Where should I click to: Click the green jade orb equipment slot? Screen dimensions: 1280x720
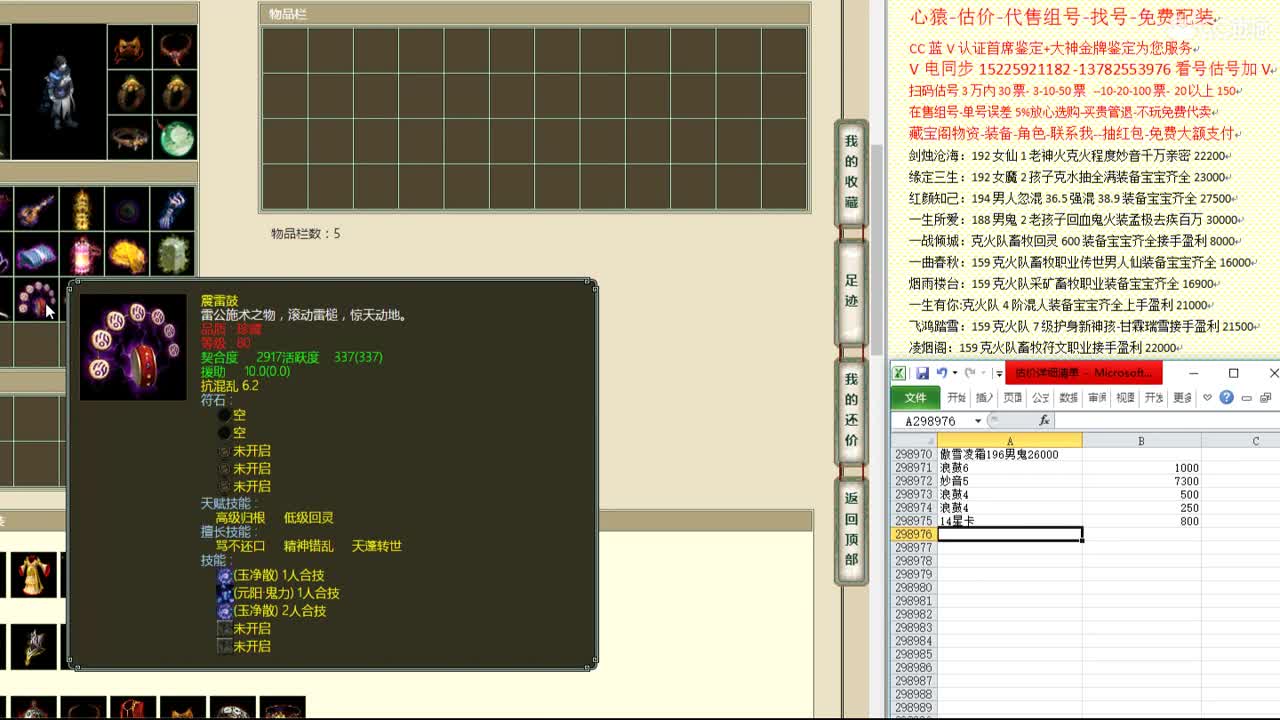(x=176, y=139)
